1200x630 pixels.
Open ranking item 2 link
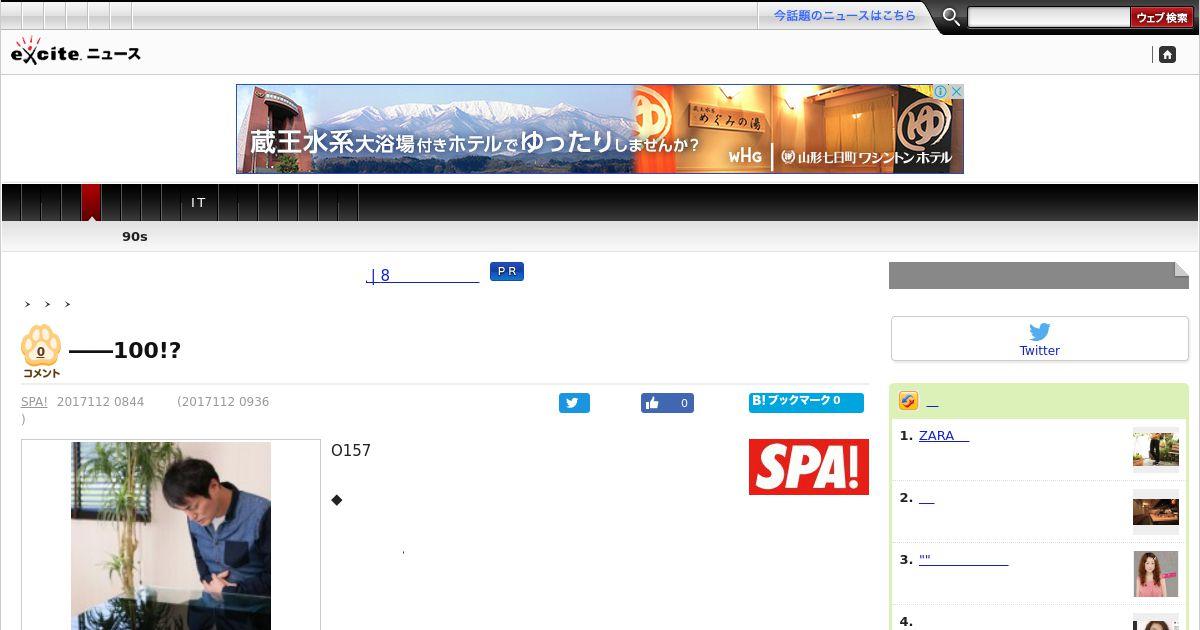(926, 498)
